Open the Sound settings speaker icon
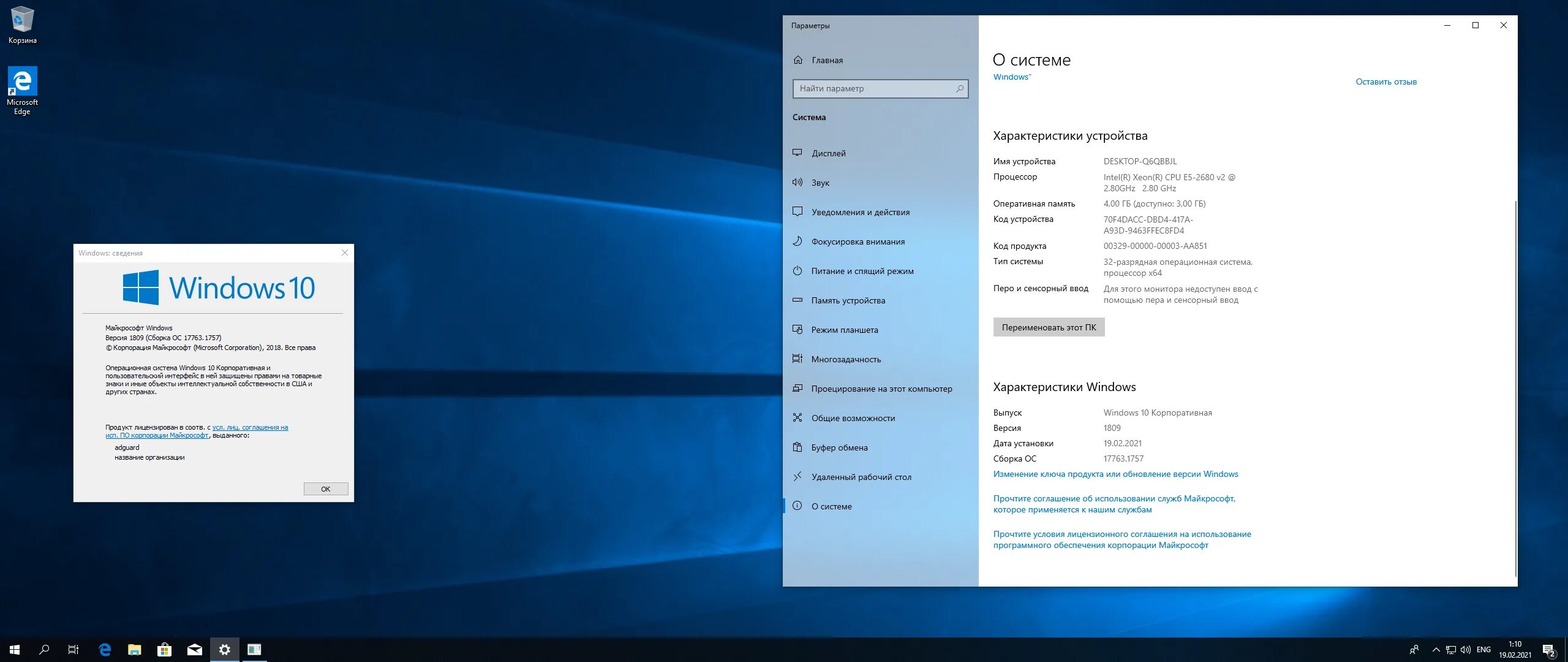The image size is (1568, 662). (x=797, y=182)
